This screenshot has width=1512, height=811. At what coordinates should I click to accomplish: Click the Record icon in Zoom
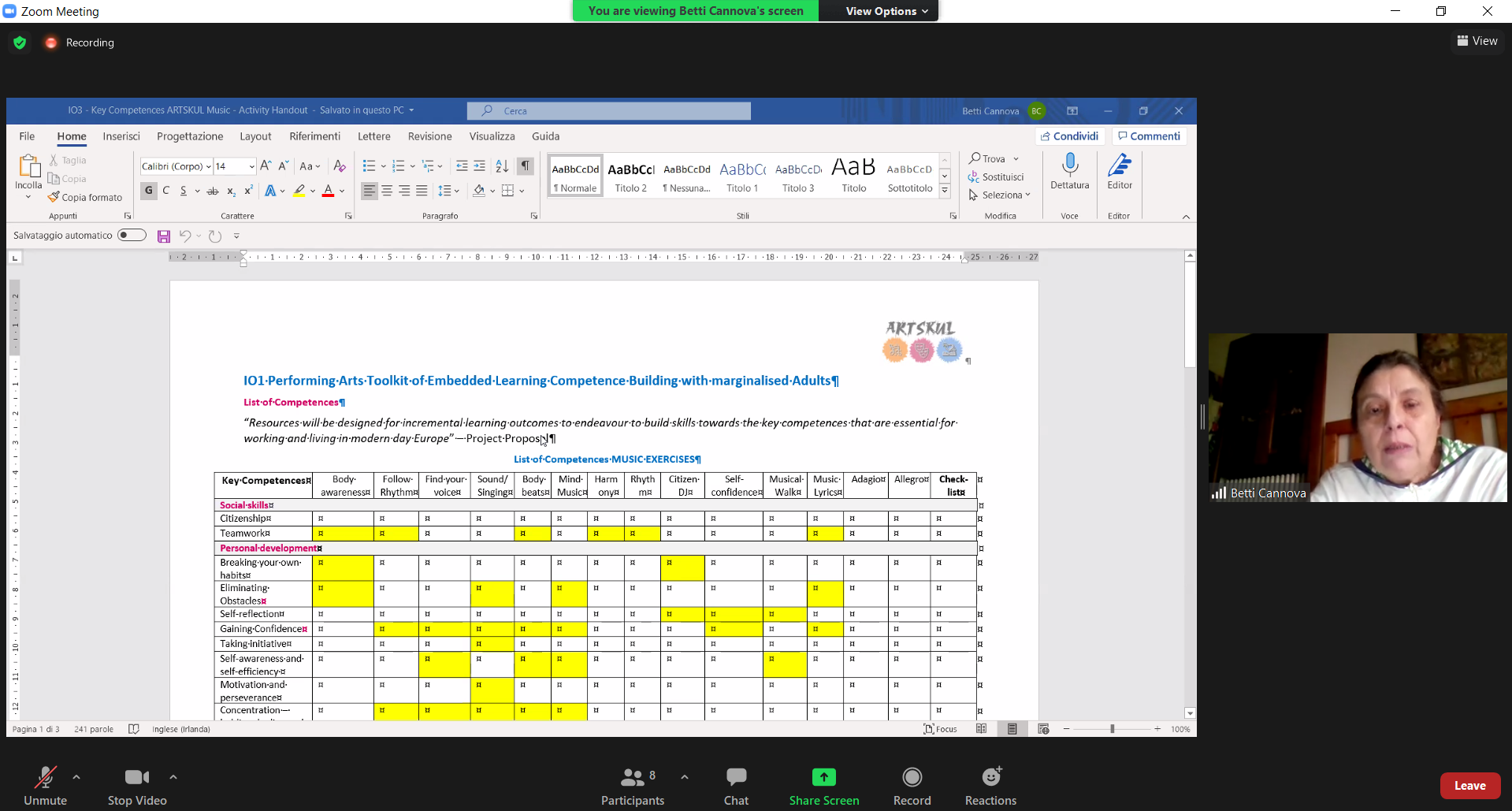click(912, 778)
